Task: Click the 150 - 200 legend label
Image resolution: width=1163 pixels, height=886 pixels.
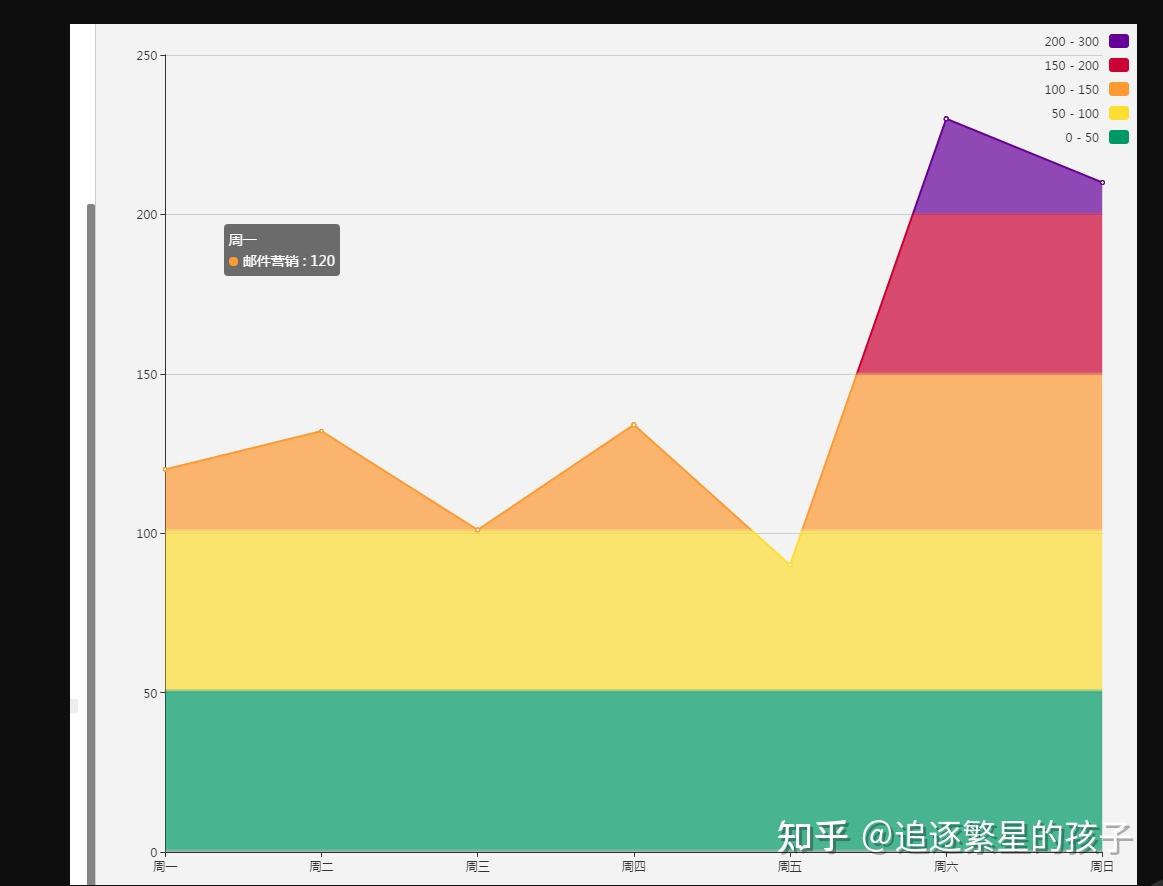Action: tap(1071, 65)
